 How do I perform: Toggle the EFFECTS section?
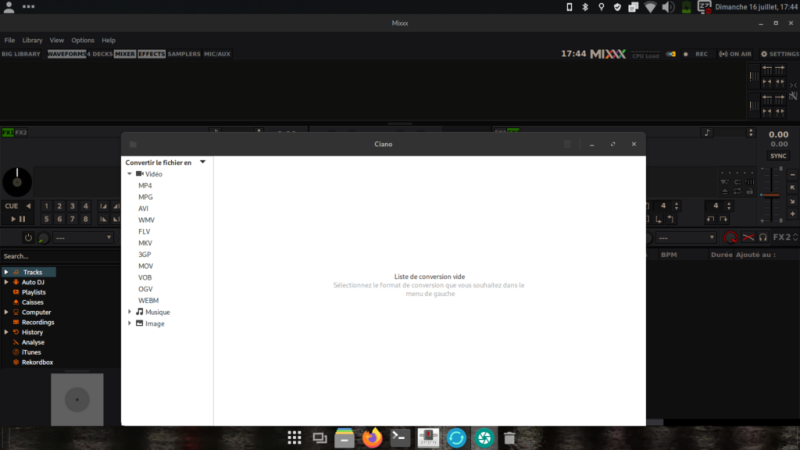point(152,54)
